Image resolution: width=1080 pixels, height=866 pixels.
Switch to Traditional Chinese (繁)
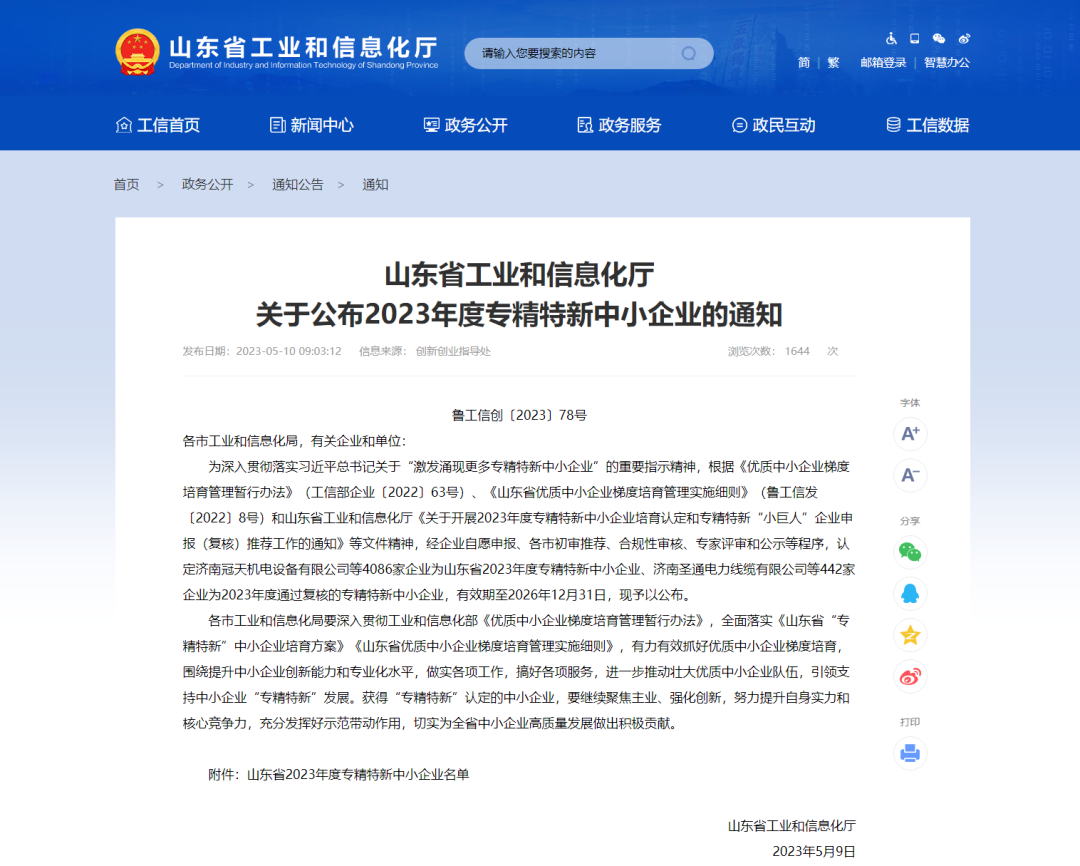click(833, 61)
